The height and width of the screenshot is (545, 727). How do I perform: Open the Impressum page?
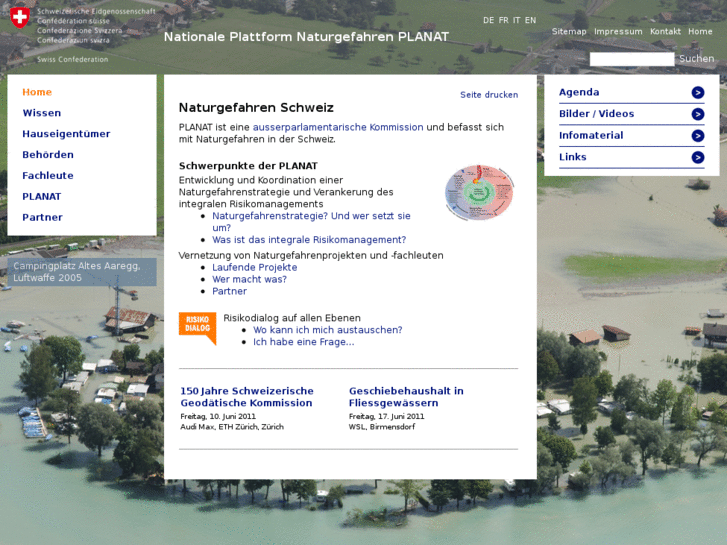pos(618,32)
